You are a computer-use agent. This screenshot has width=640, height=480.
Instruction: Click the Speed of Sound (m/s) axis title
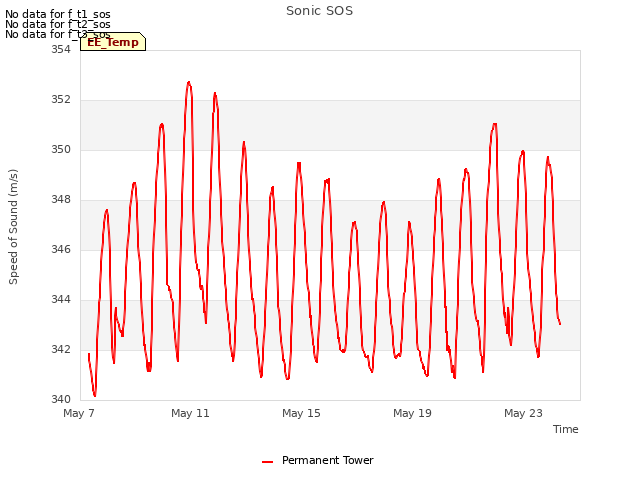(x=13, y=227)
